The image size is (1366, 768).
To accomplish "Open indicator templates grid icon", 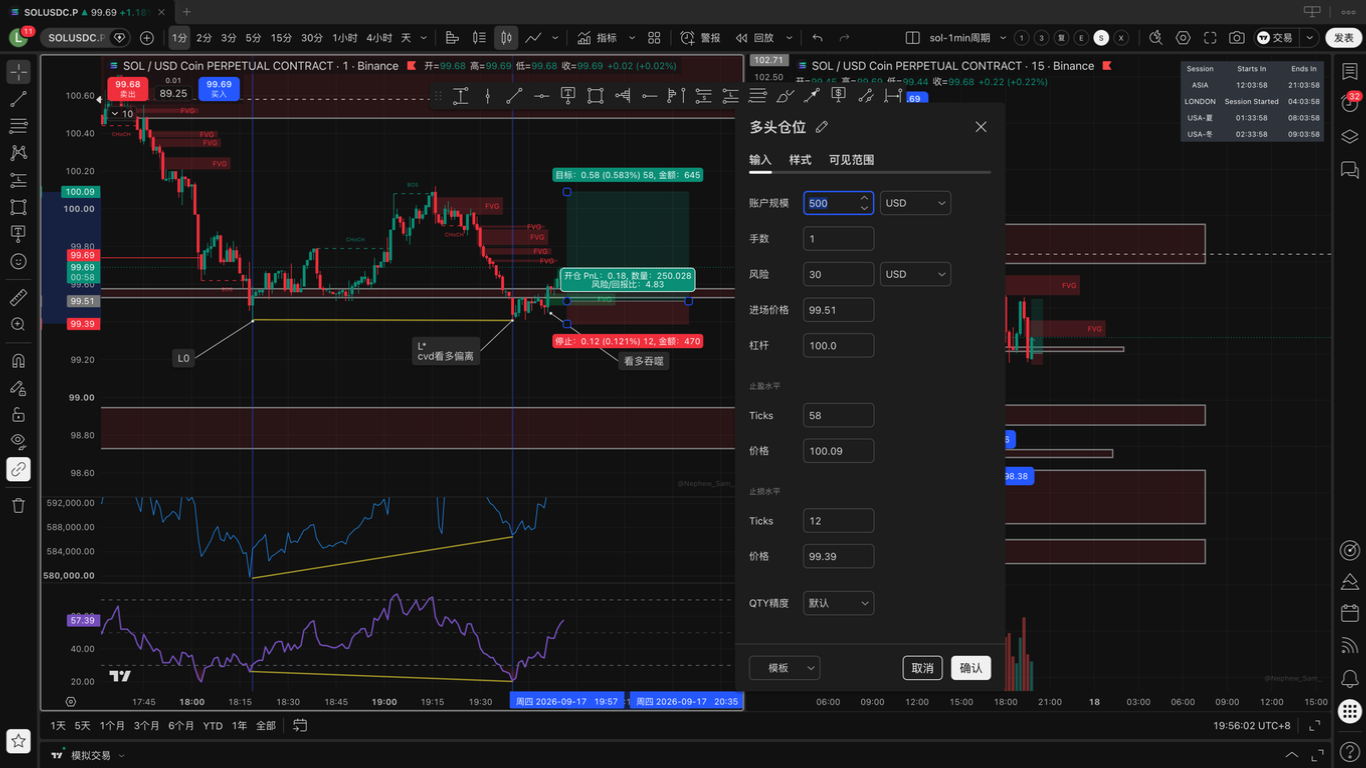I will 654,38.
